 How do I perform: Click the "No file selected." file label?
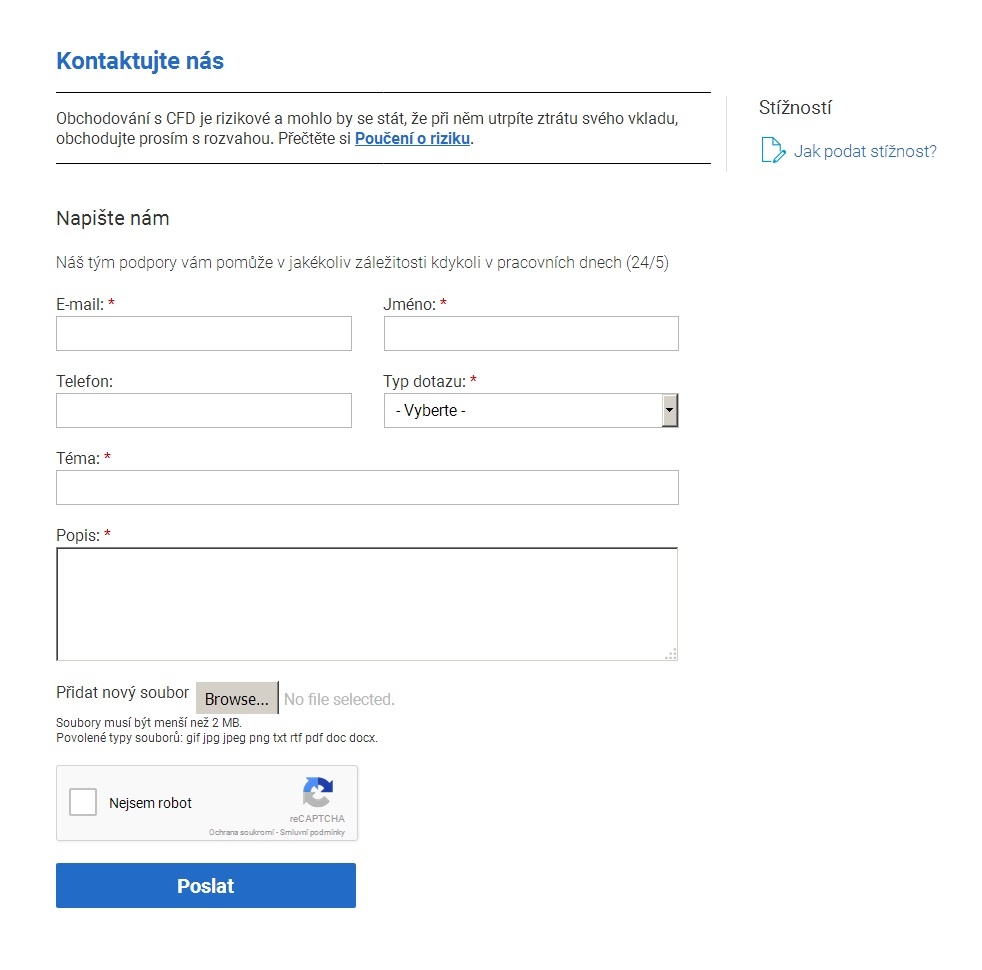[x=340, y=699]
